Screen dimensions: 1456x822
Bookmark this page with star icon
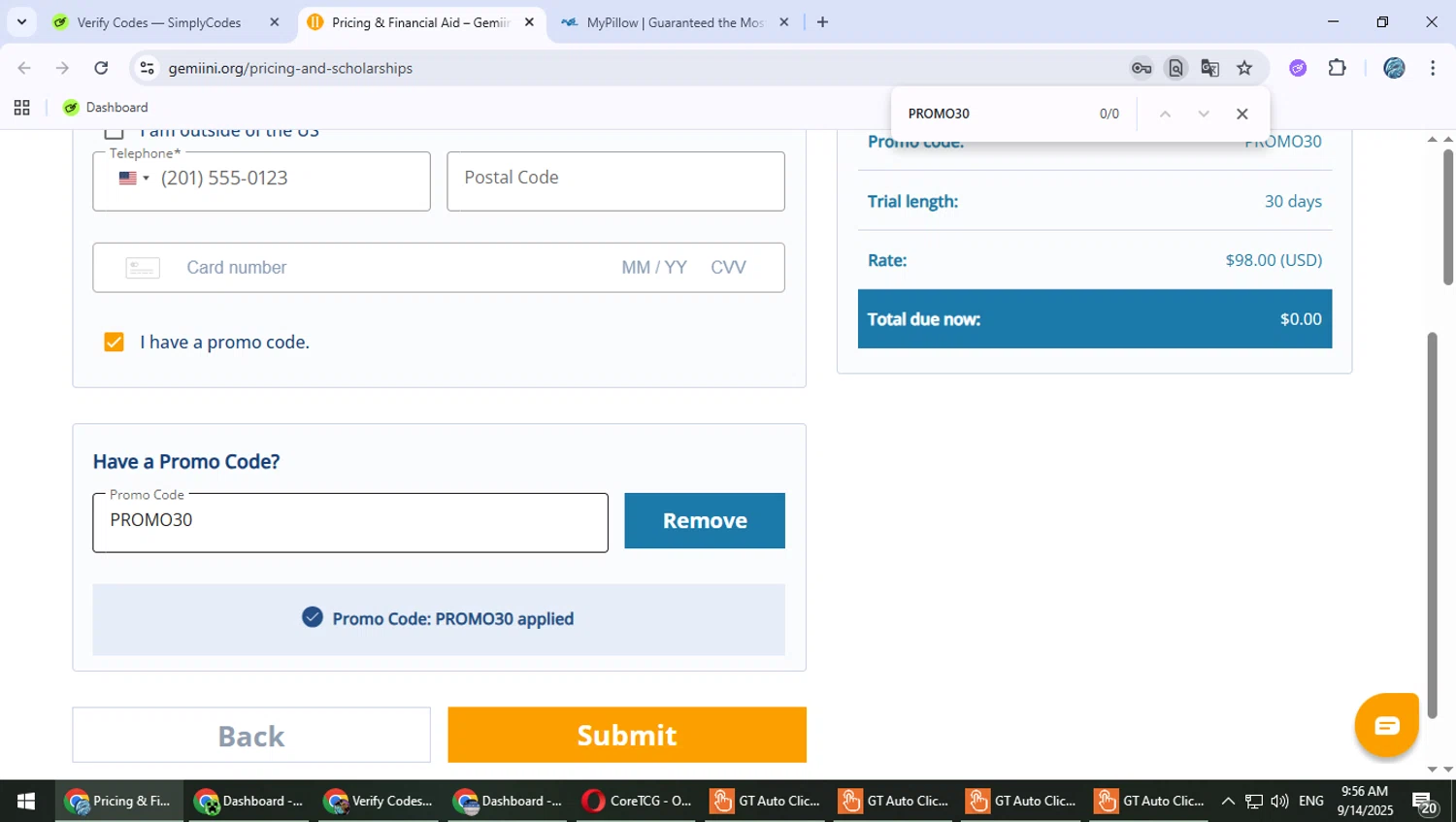click(x=1244, y=68)
